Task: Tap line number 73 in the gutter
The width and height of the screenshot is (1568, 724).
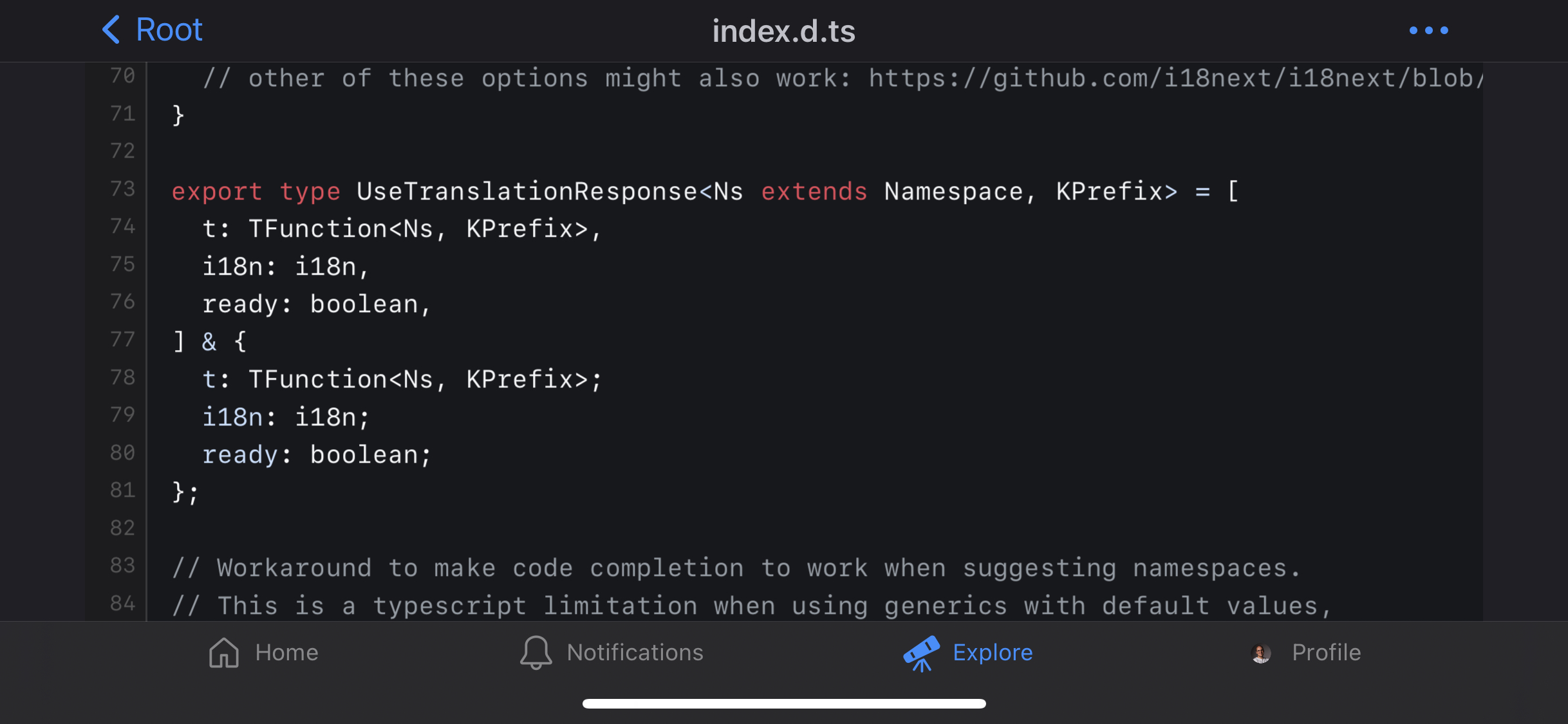Action: [x=122, y=189]
